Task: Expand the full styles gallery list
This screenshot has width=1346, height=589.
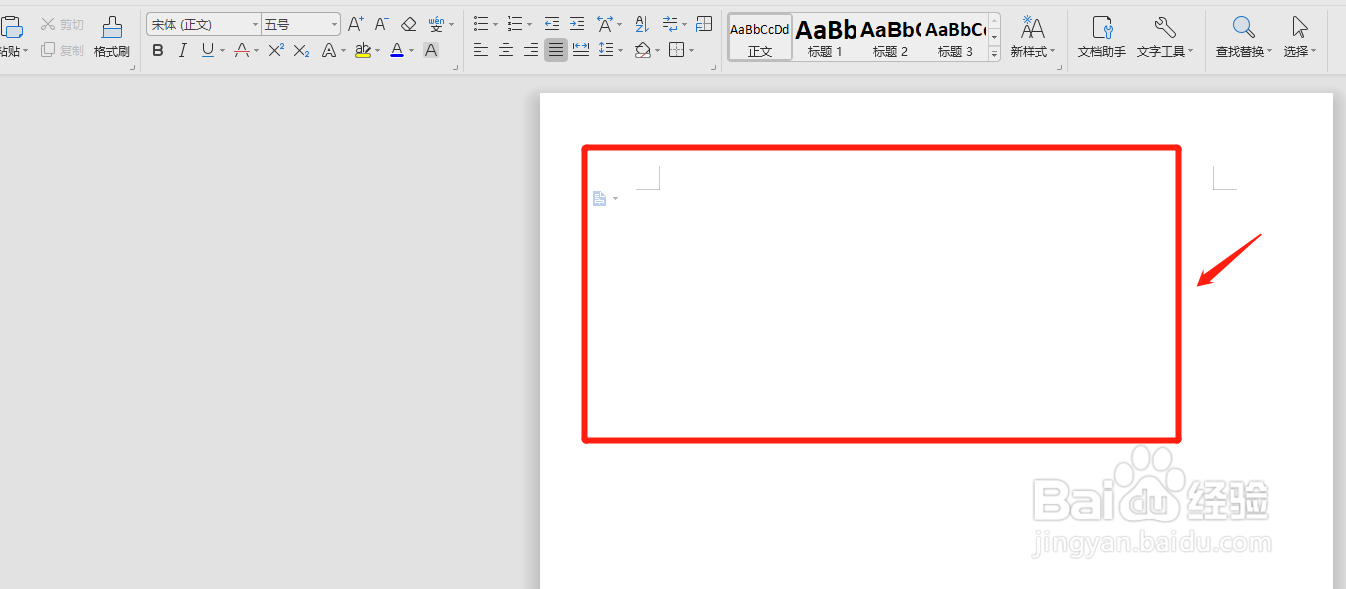Action: coord(994,54)
